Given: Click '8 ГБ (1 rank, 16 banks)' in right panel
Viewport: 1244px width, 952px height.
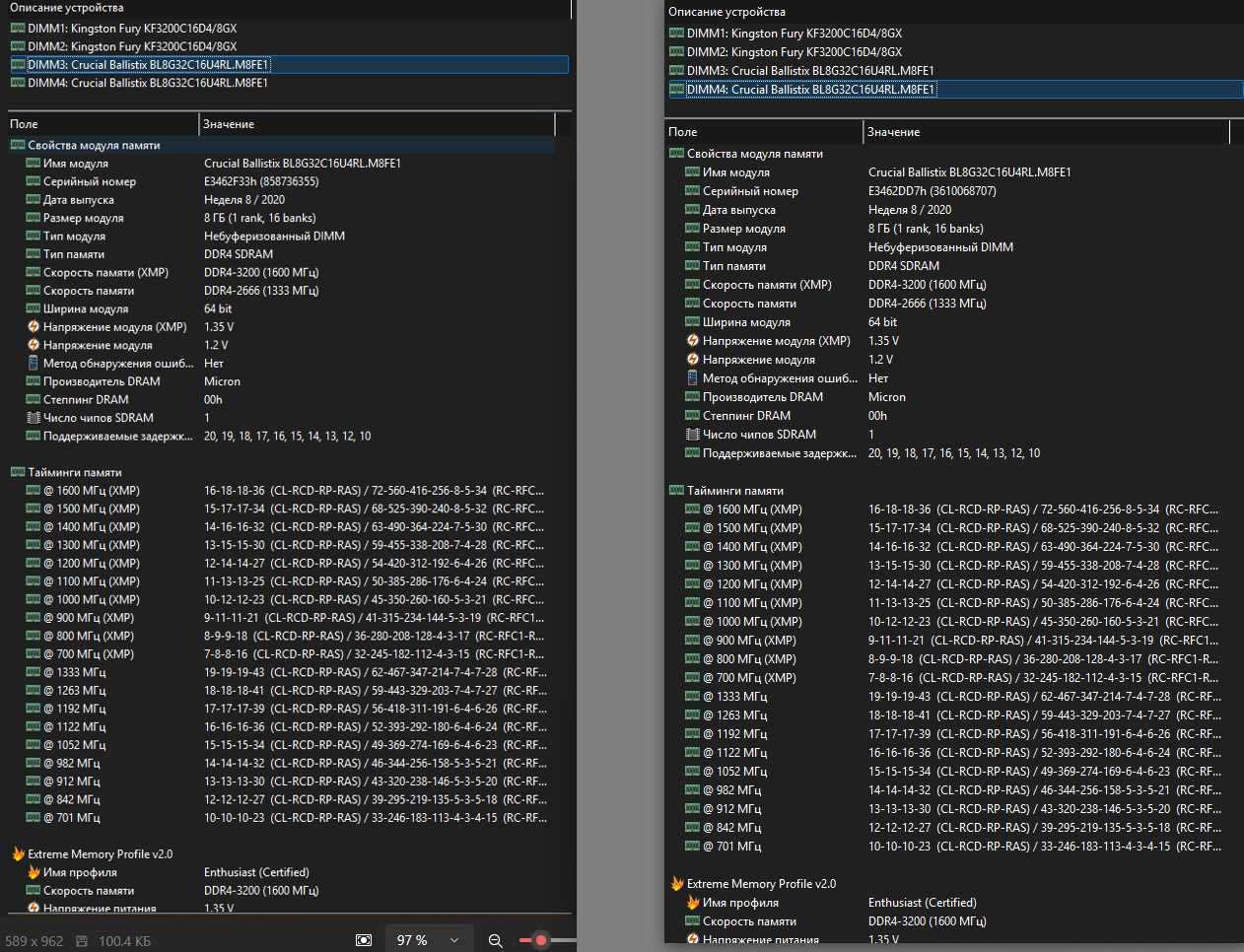Looking at the screenshot, I should 926,229.
